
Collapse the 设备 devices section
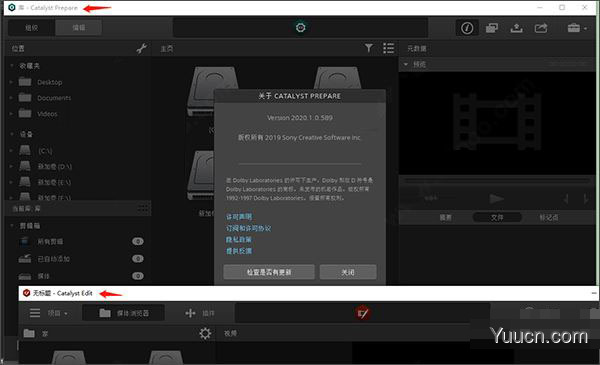[11, 134]
